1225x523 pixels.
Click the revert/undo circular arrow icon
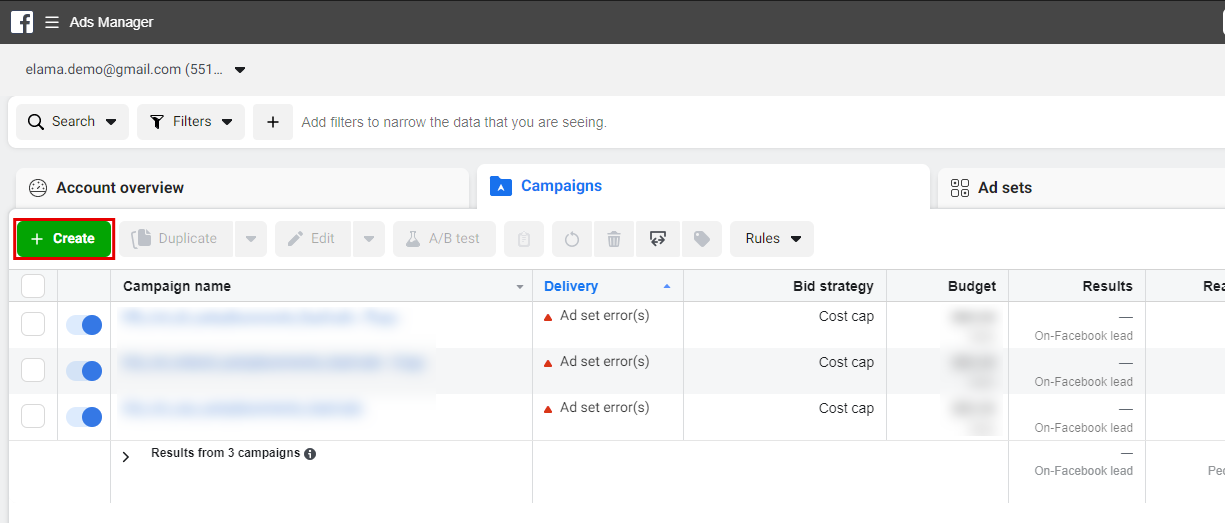pyautogui.click(x=572, y=239)
